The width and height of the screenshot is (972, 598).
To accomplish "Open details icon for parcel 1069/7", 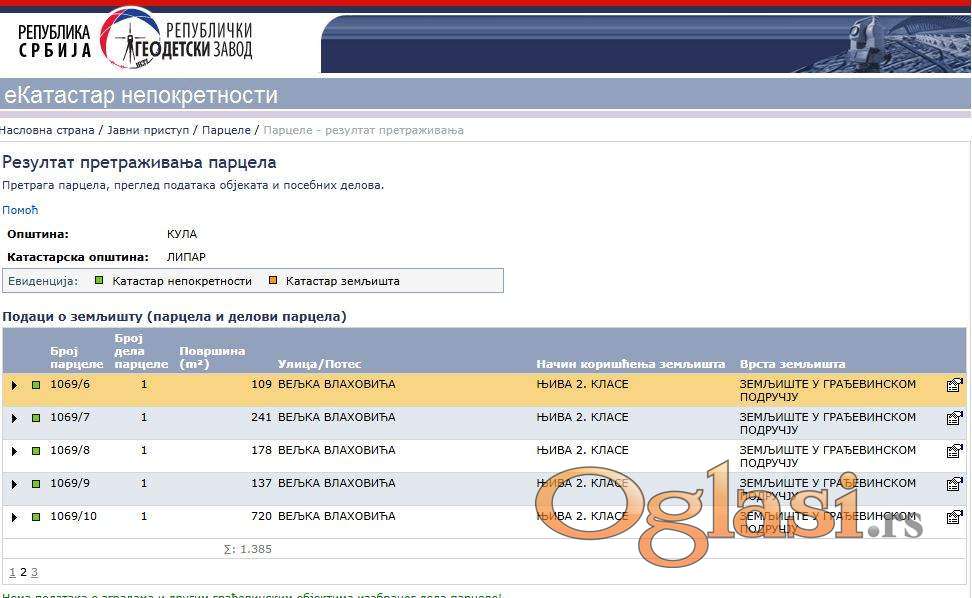I will [954, 418].
